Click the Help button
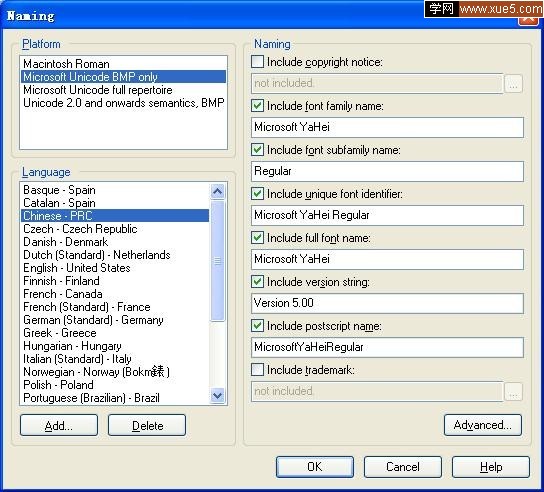 [491, 467]
